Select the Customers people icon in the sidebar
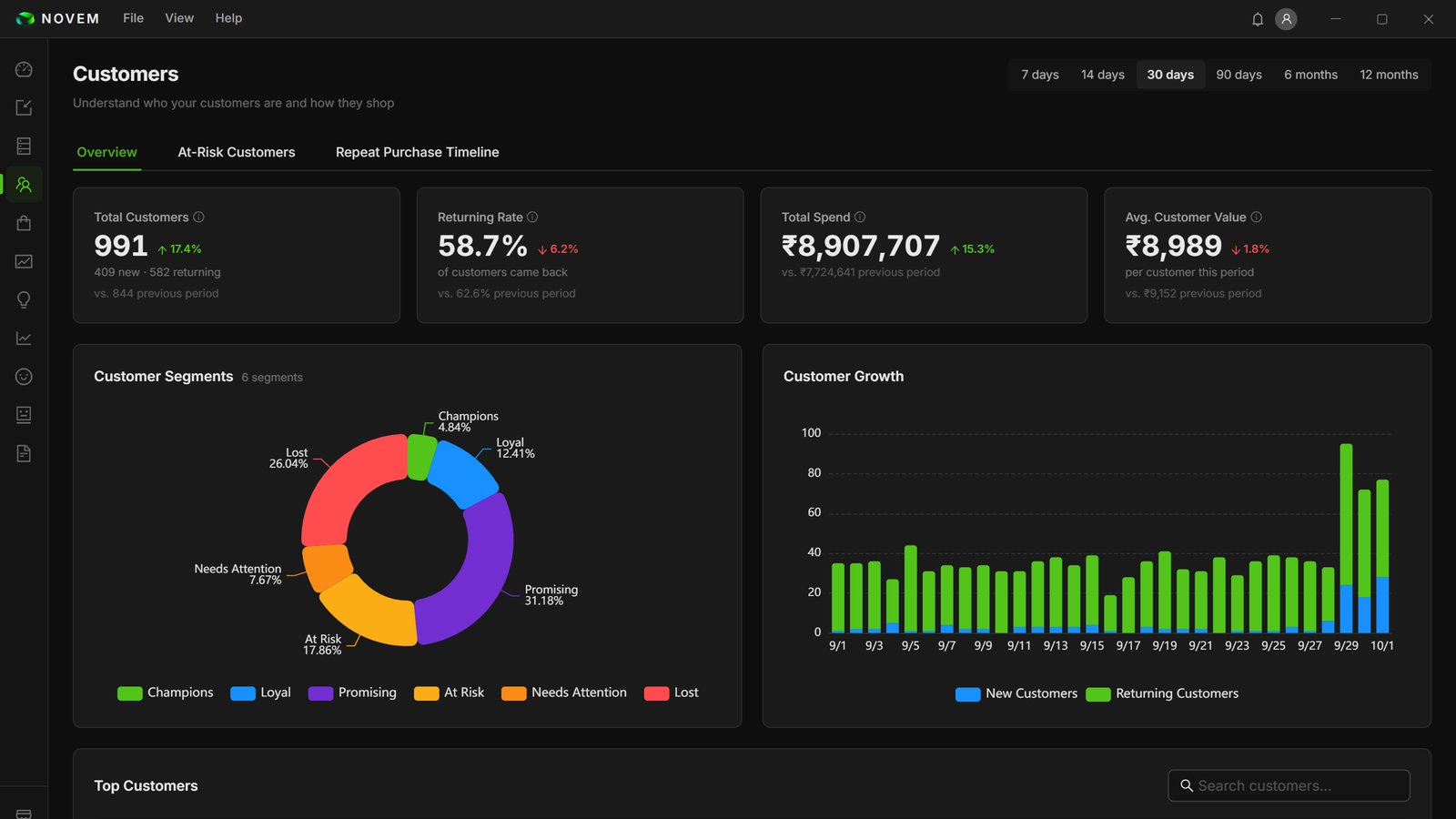Viewport: 1456px width, 819px height. [x=24, y=185]
